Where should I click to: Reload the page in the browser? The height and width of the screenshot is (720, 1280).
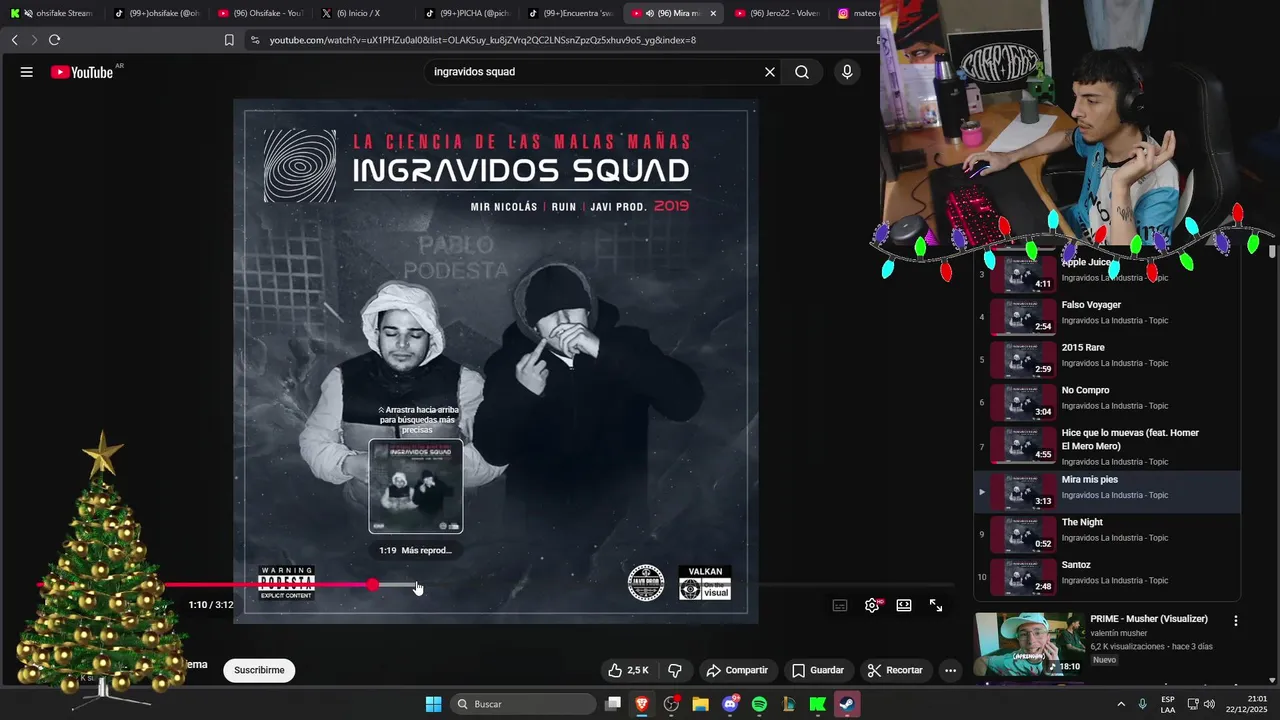click(54, 40)
